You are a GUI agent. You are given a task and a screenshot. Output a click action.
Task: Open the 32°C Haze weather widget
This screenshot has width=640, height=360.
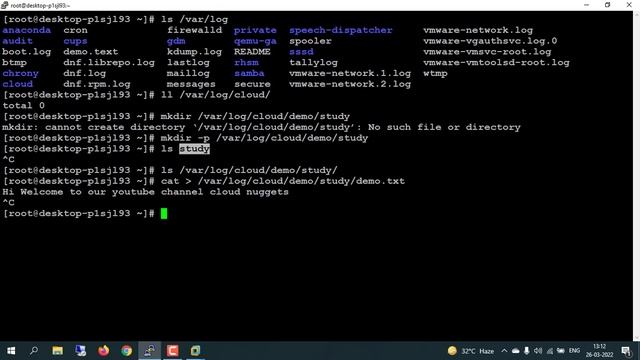pos(471,351)
